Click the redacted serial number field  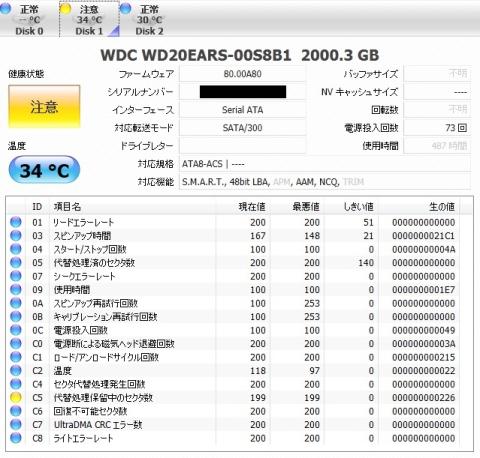[x=242, y=92]
